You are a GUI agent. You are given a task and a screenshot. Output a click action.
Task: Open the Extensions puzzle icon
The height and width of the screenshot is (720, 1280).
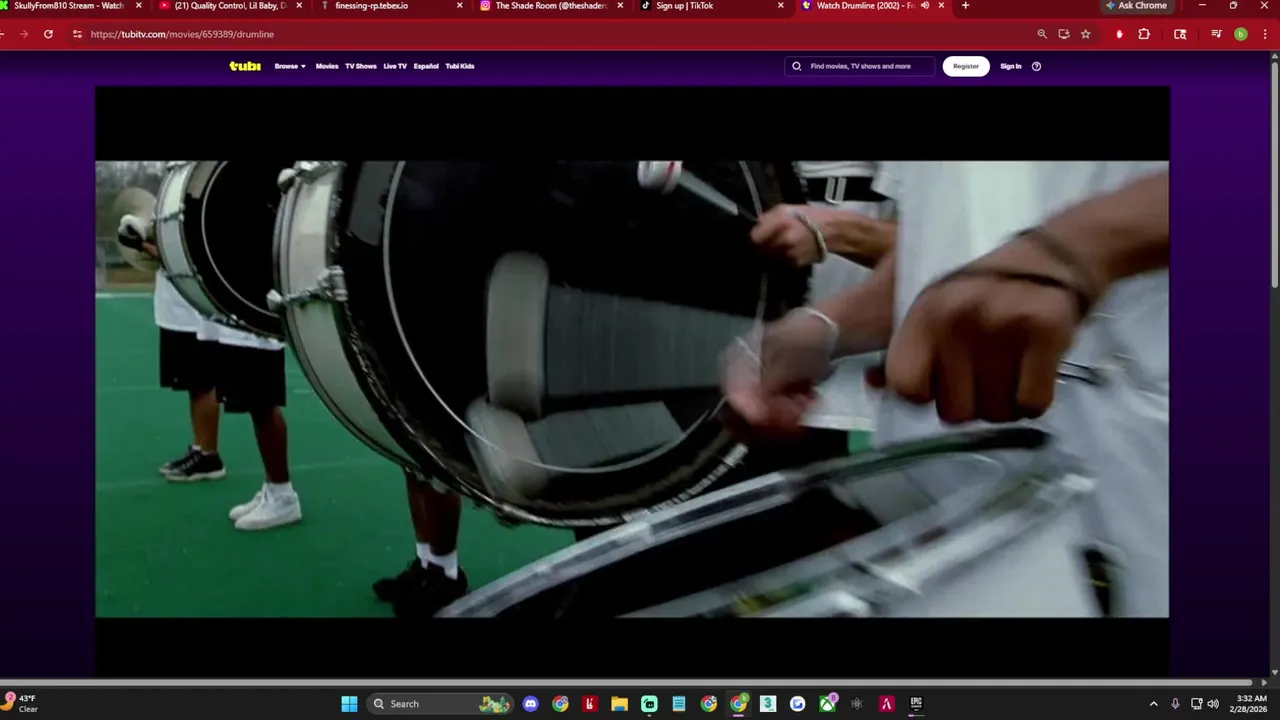(x=1144, y=34)
